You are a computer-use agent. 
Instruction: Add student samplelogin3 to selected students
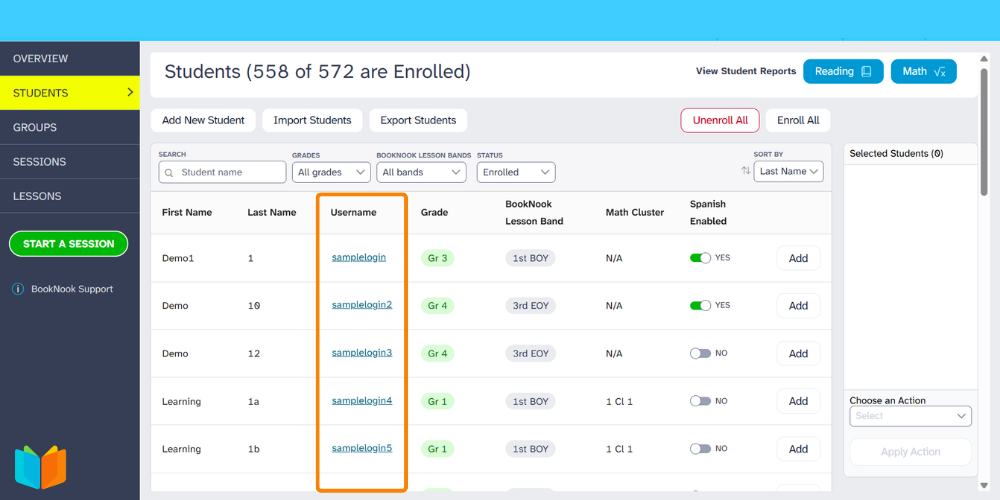[x=798, y=353]
